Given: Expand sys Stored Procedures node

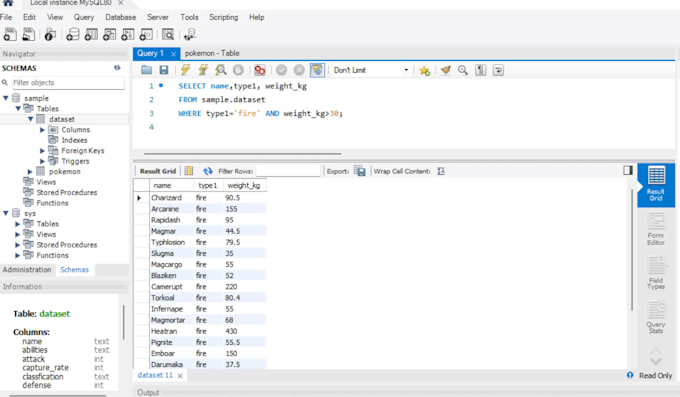Looking at the screenshot, I should (17, 245).
